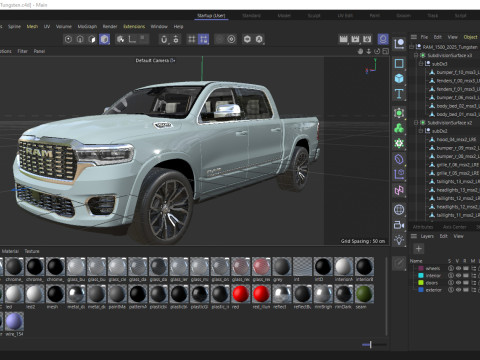Add a Subdivision Surface generator
The image size is (480, 360).
click(399, 113)
